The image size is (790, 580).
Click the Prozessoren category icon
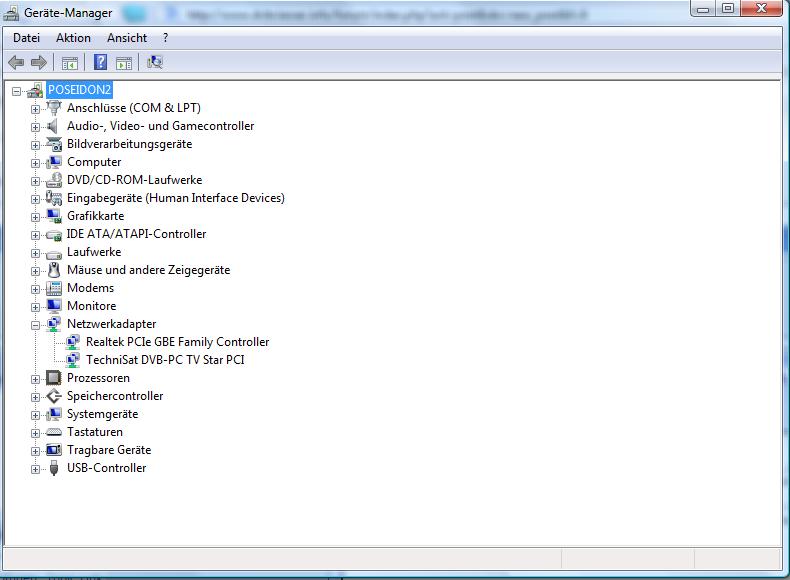[x=54, y=378]
